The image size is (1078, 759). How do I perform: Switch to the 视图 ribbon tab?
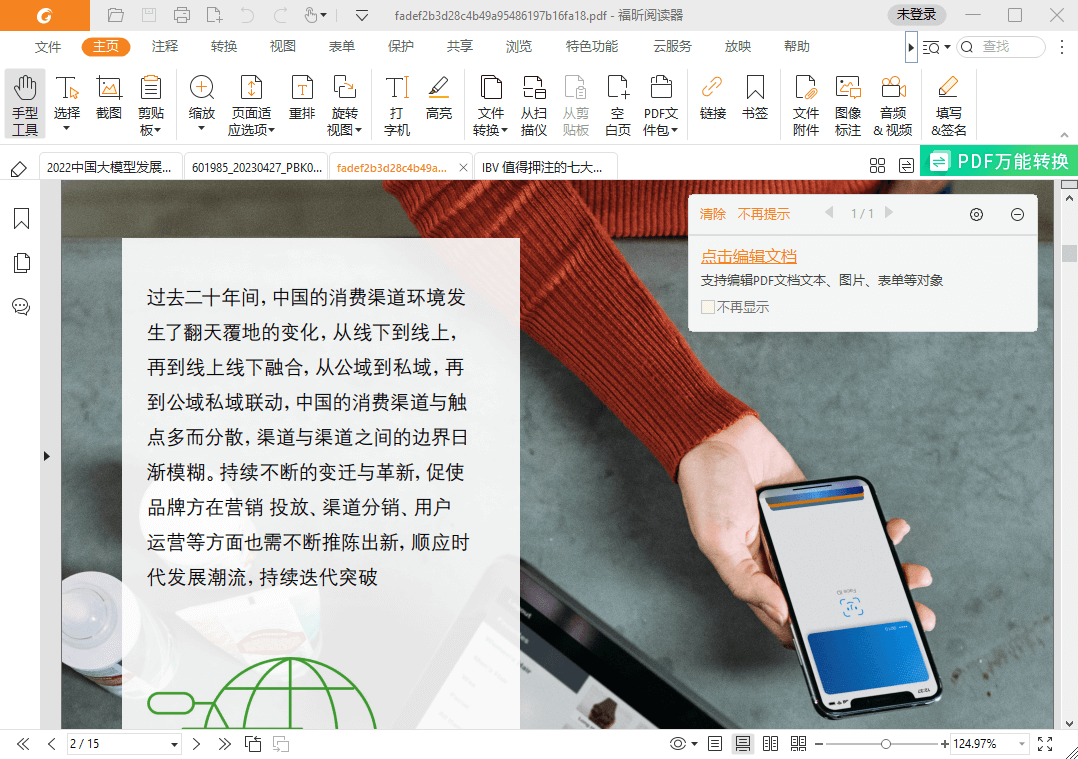click(x=283, y=46)
